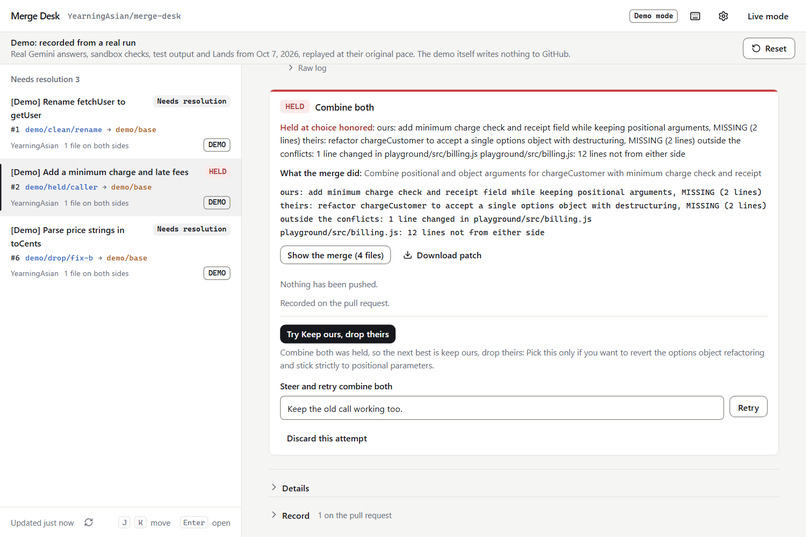Open the keyboard shortcuts icon
The image size is (806, 537).
coord(695,16)
